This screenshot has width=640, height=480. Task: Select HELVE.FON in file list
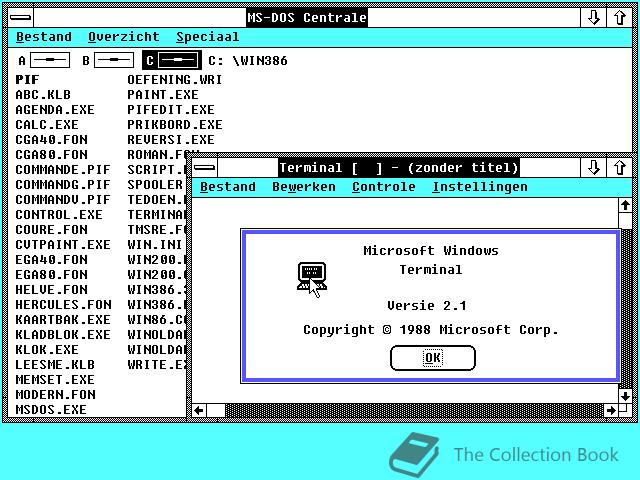coord(51,290)
